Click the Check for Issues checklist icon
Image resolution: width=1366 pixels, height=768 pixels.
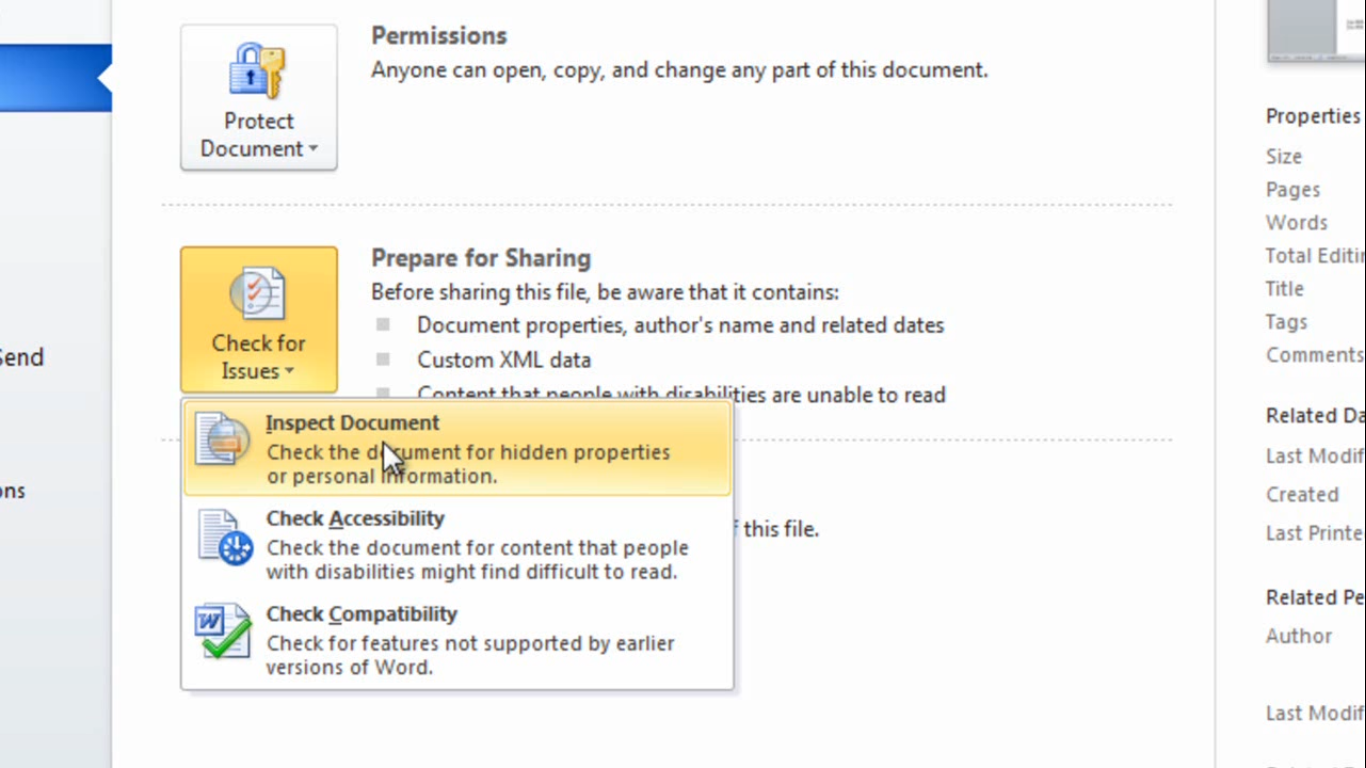point(258,294)
